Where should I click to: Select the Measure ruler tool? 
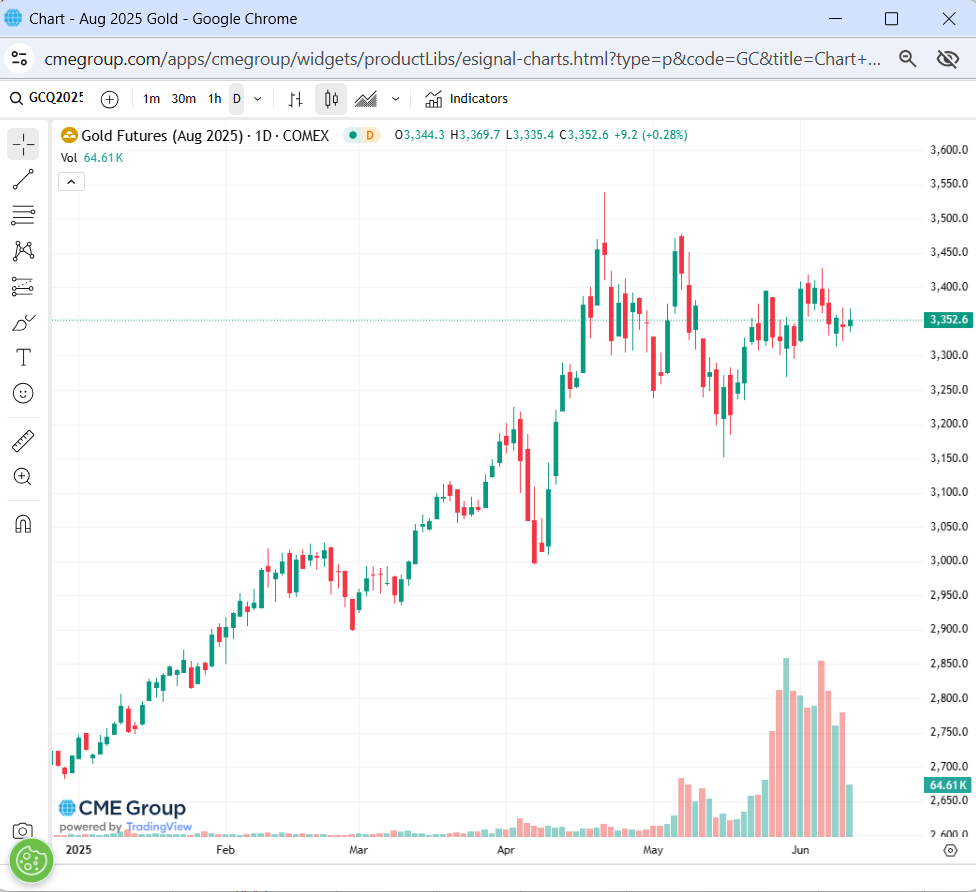pos(23,441)
